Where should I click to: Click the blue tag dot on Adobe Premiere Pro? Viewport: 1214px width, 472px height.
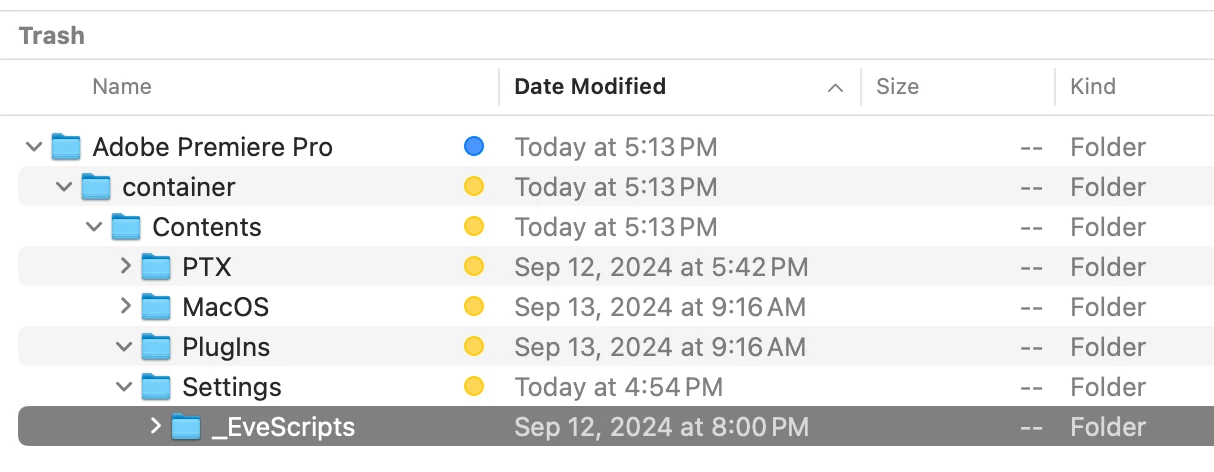pos(474,147)
